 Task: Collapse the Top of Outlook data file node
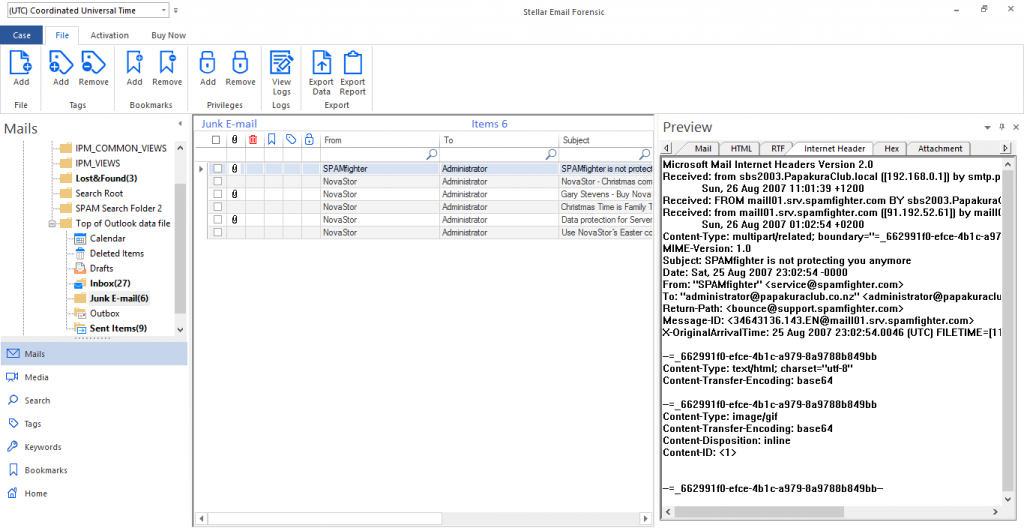click(x=52, y=223)
